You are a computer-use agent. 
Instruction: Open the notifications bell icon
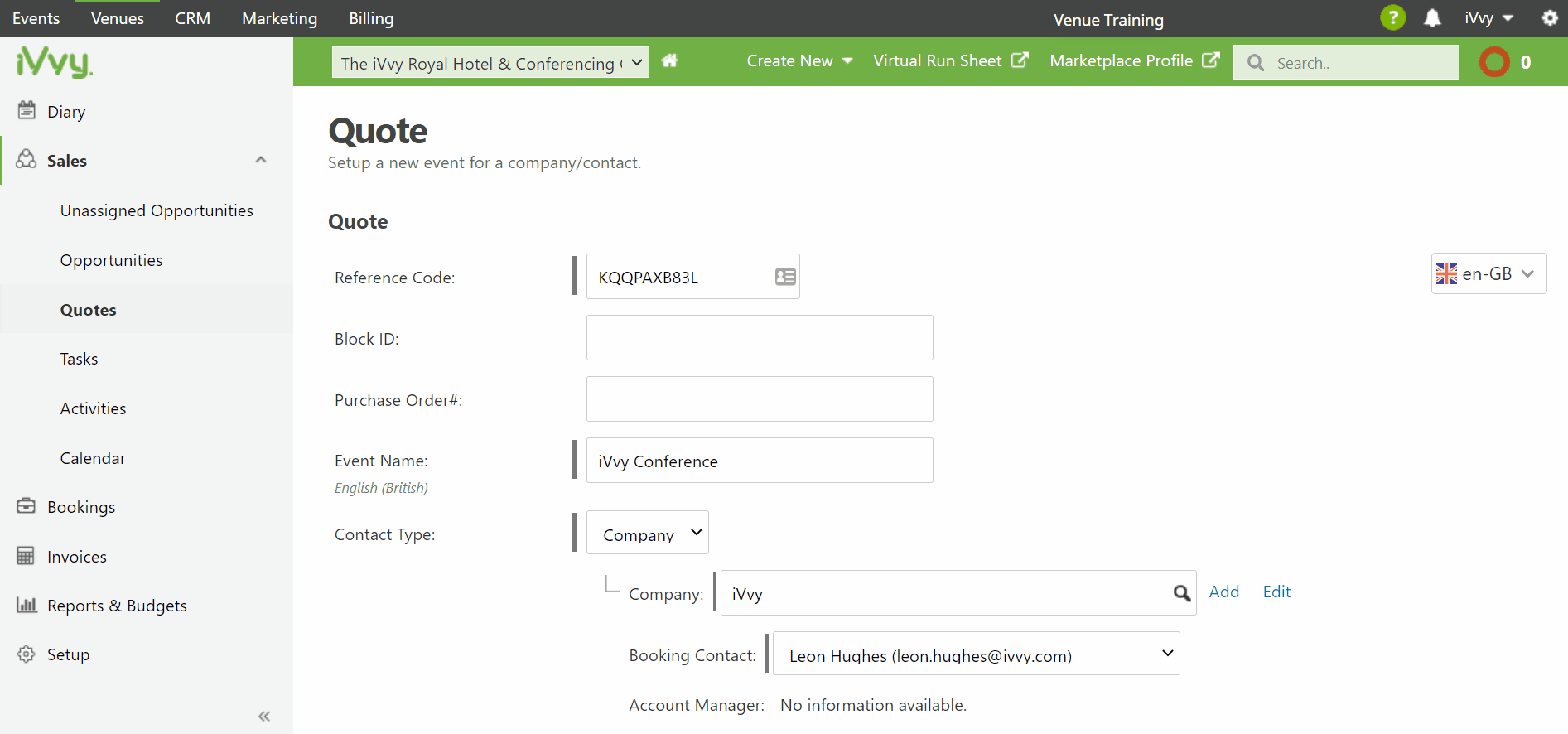click(x=1432, y=17)
